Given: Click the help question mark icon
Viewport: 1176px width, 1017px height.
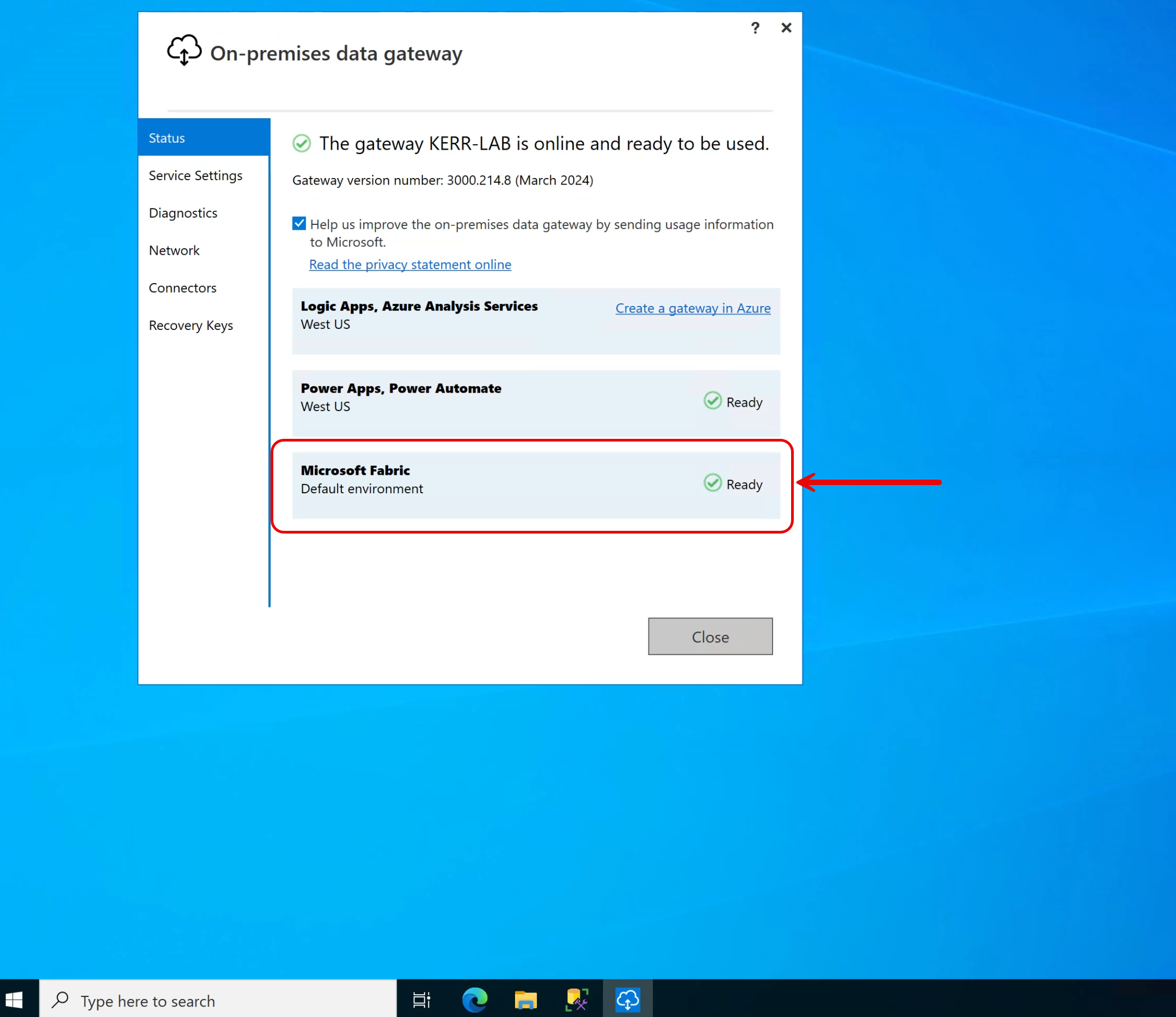Looking at the screenshot, I should 755,28.
